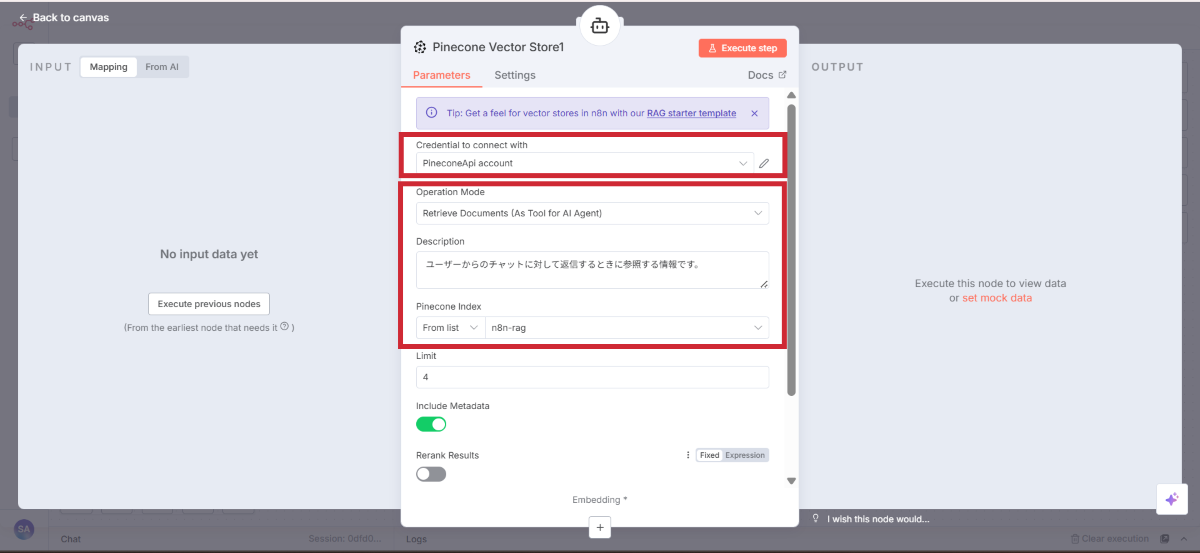This screenshot has width=1200, height=553.
Task: Enable the Rerank Results toggle
Action: [x=431, y=474]
